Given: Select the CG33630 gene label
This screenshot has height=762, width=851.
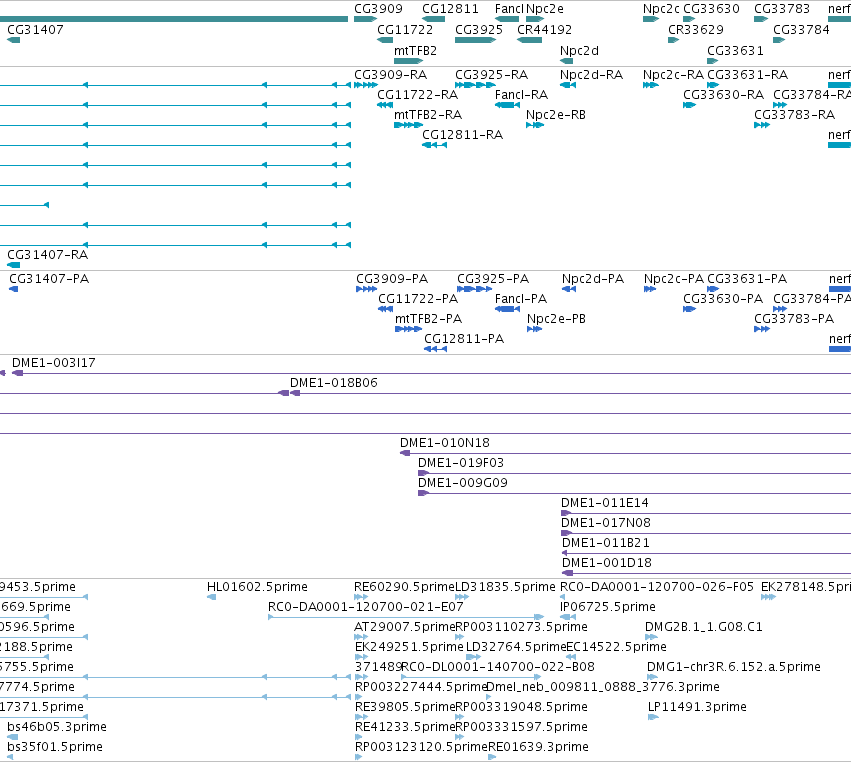Looking at the screenshot, I should [711, 9].
